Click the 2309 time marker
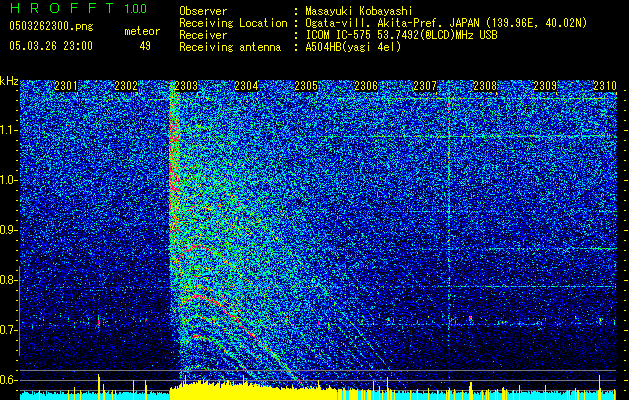 (545, 86)
